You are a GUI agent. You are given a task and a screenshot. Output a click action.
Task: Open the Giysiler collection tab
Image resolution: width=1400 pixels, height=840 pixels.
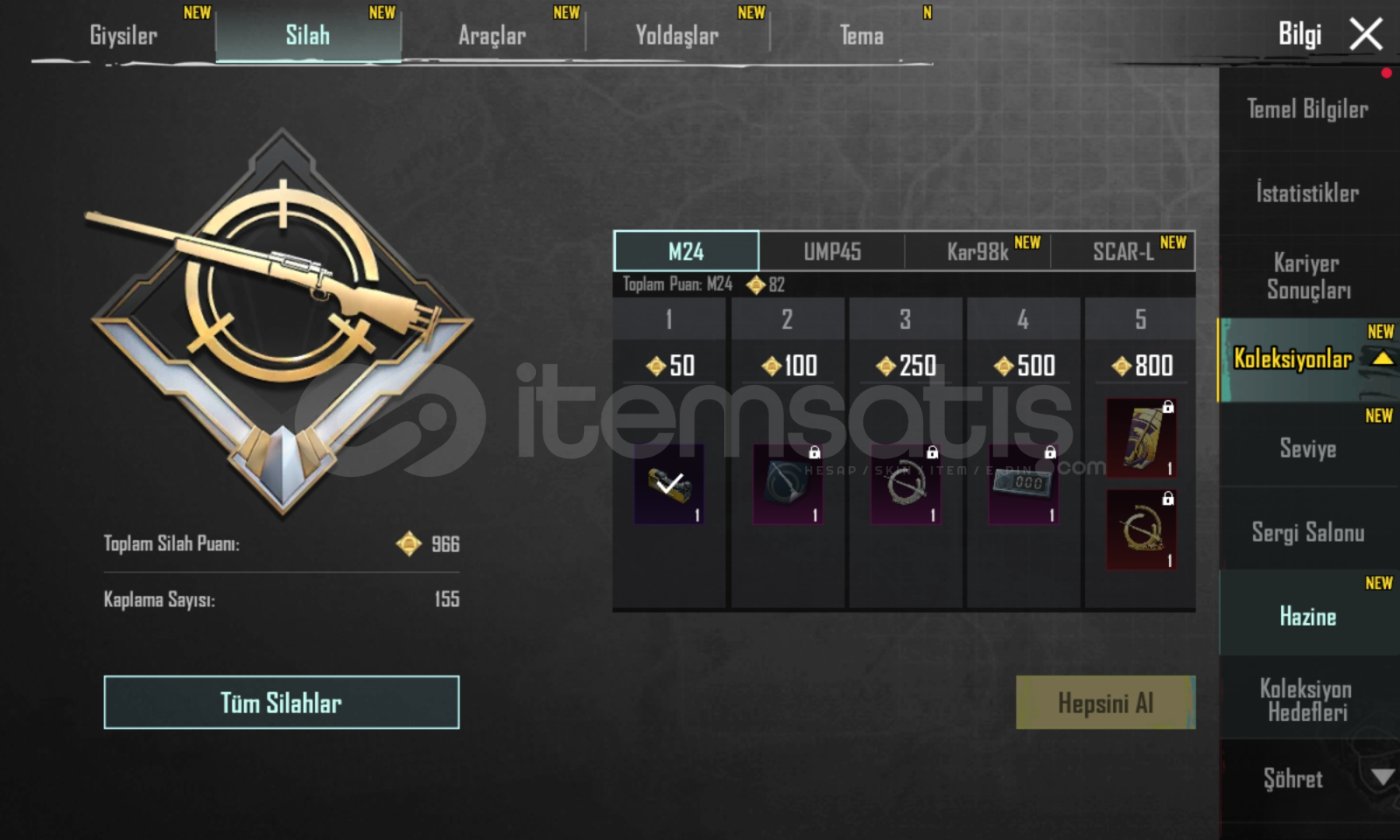(x=123, y=36)
